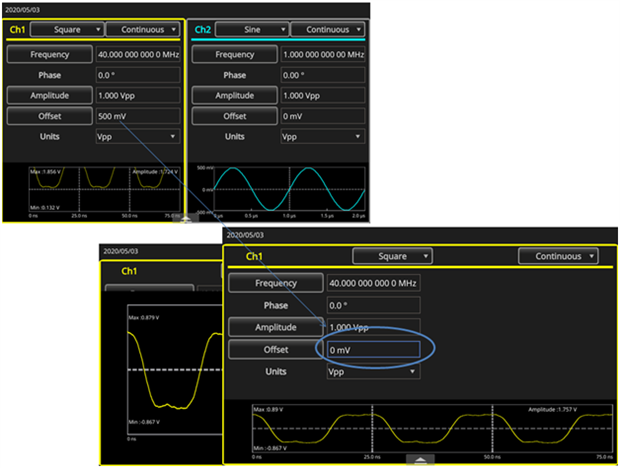Click up-arrow expander below top panel graphs
This screenshot has height=468, width=620.
[185, 218]
